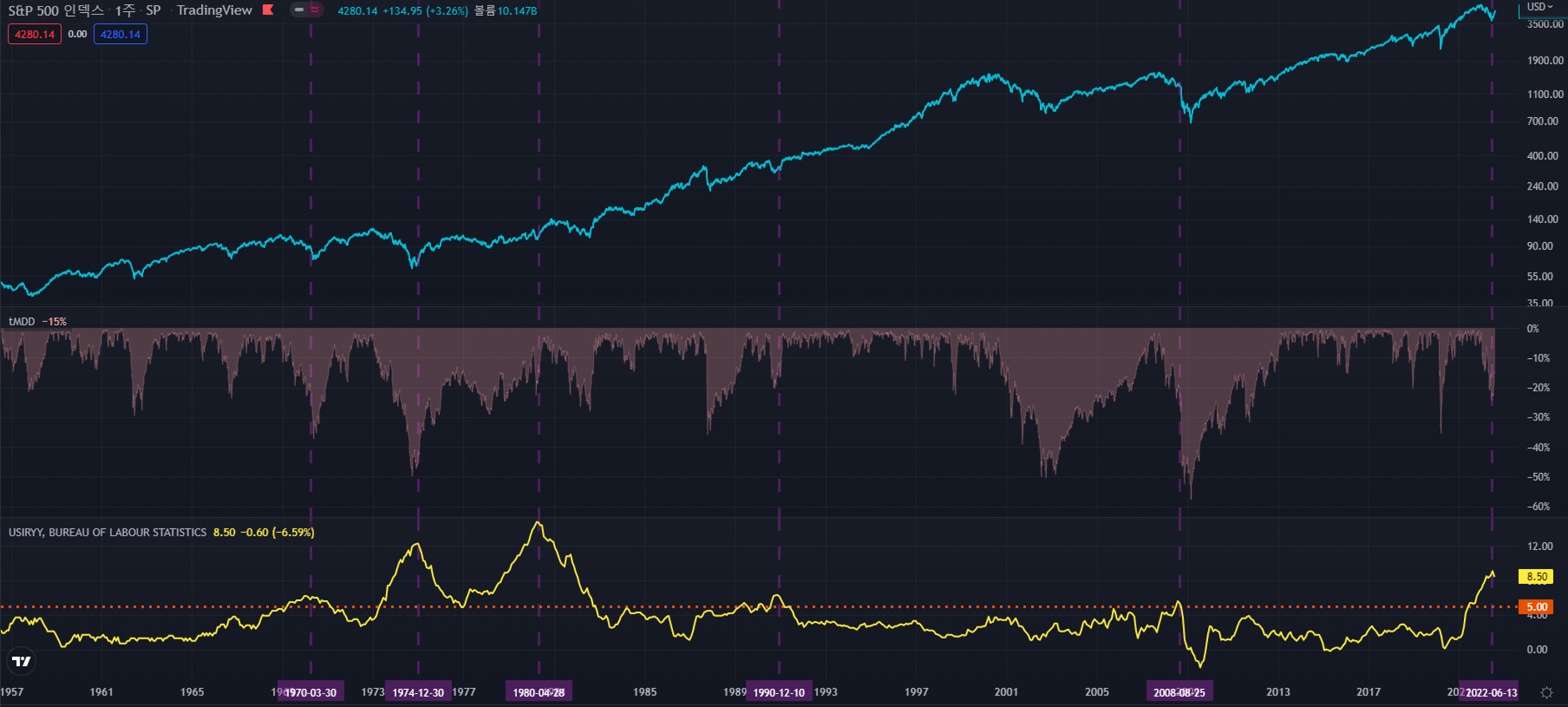
Task: Click the gray dash pill icon
Action: (x=299, y=10)
